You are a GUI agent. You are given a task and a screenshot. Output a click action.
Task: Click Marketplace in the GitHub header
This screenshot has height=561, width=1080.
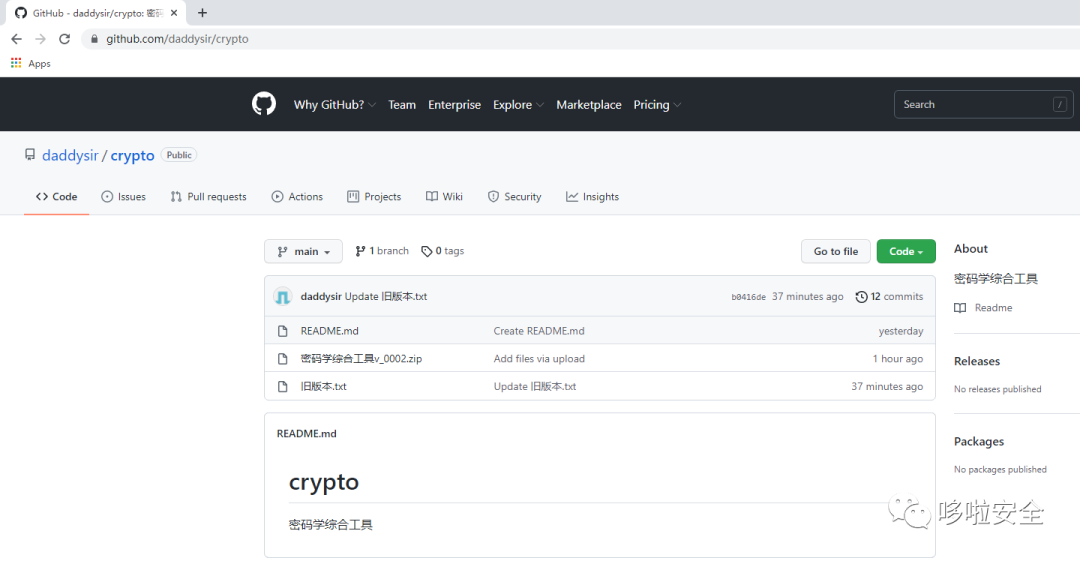coord(589,105)
